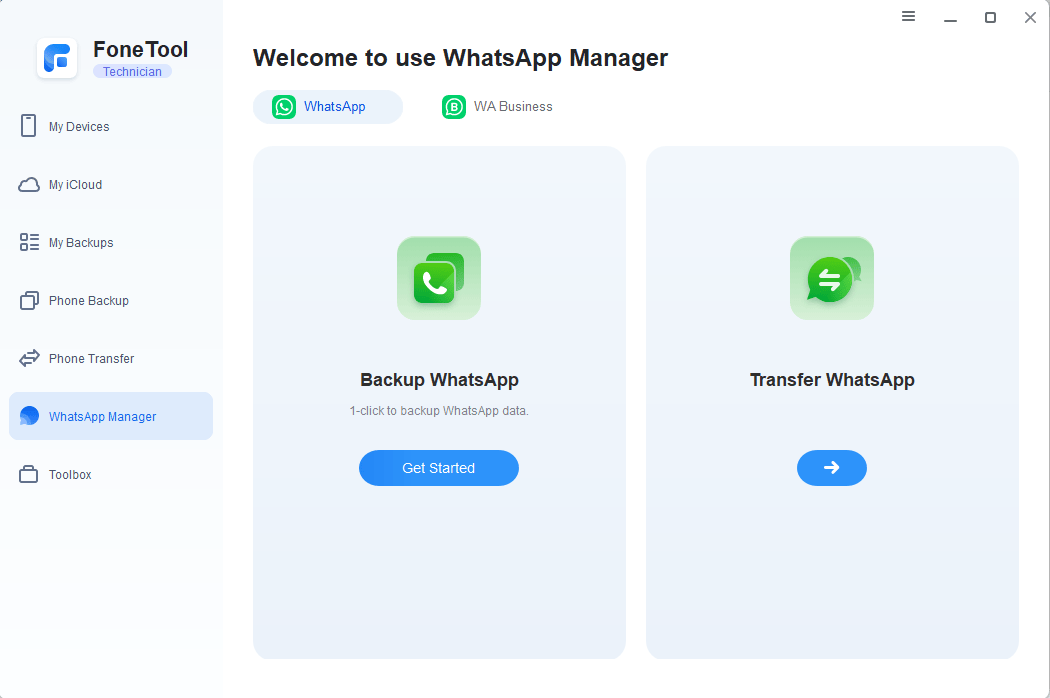This screenshot has height=698, width=1050.
Task: Click the Phone Backup copy icon
Action: [29, 301]
